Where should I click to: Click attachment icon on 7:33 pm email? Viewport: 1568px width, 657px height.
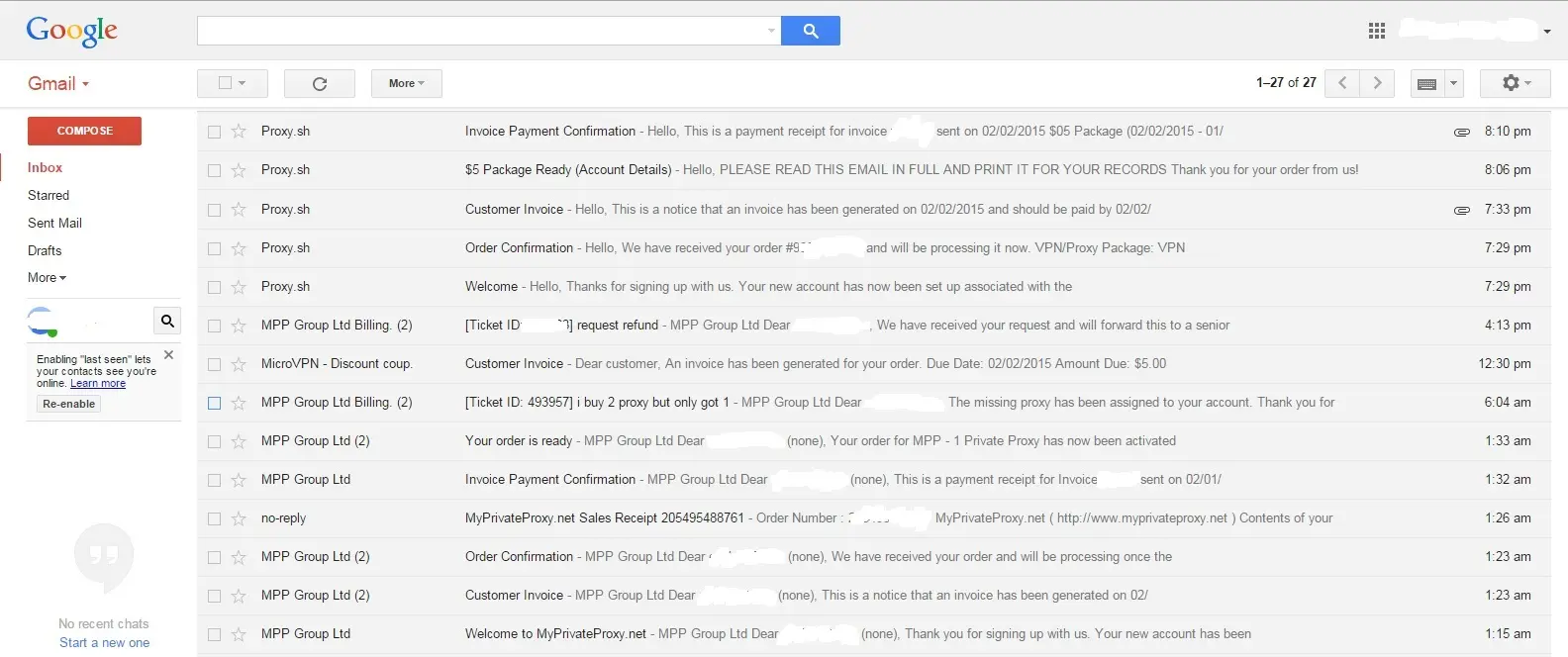[x=1461, y=210]
